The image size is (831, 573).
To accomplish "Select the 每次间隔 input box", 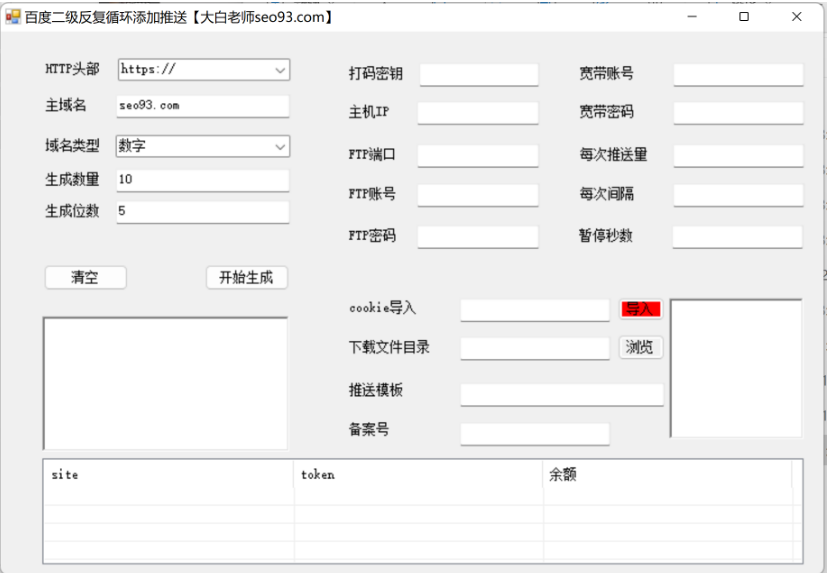I will 738,195.
